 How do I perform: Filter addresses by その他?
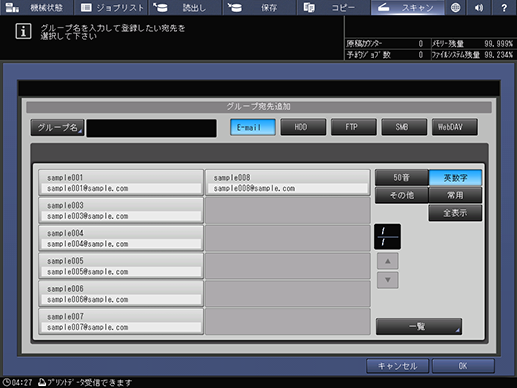[x=401, y=195]
